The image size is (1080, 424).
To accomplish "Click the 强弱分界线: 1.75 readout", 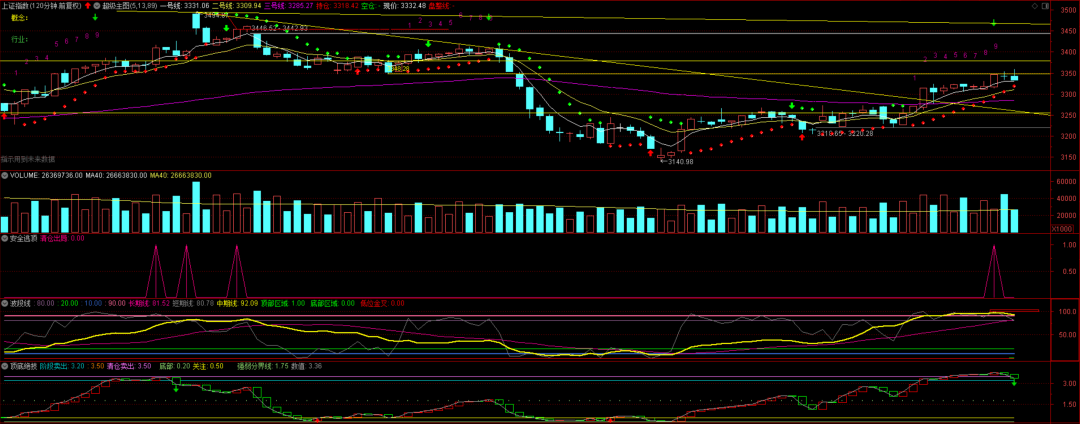I will click(262, 366).
